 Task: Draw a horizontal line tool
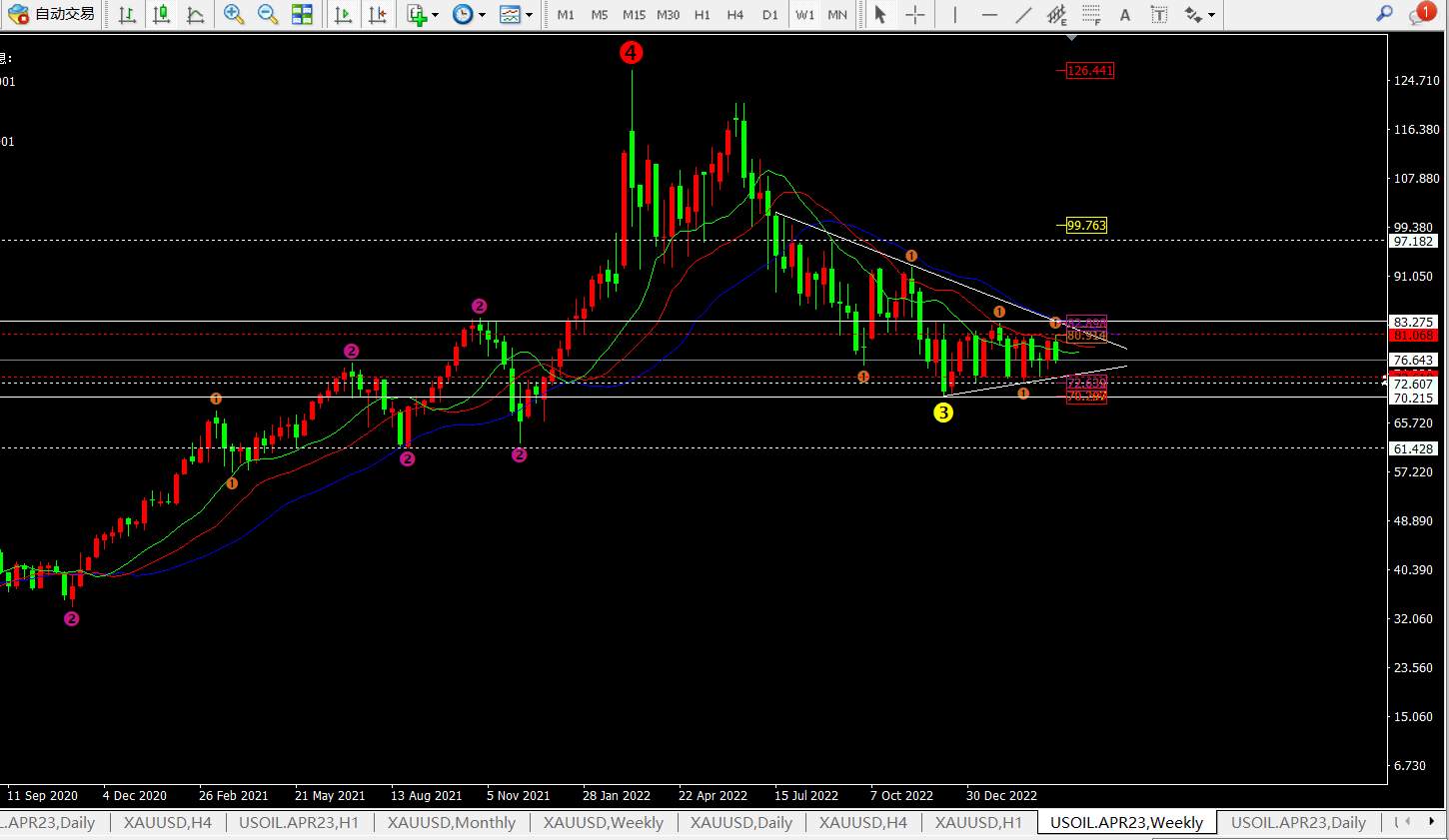(x=989, y=14)
